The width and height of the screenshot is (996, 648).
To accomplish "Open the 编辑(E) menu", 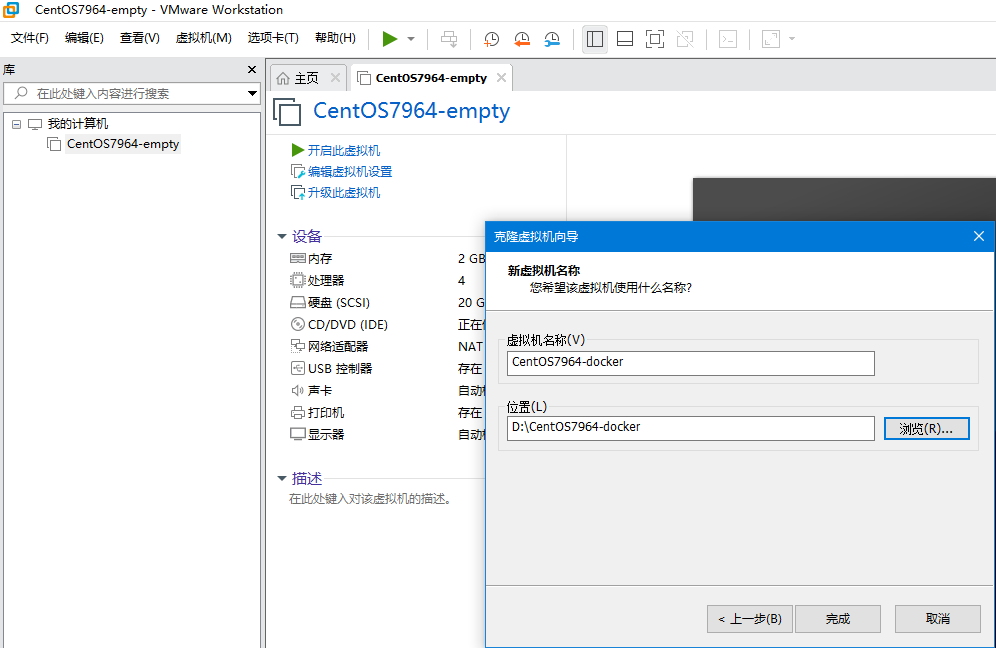I will (84, 37).
